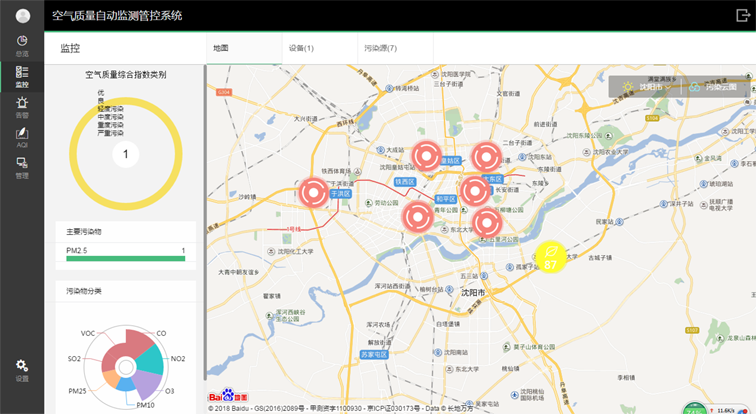Screen dimensions: 756x414
Task: Click the 皇姑区 district label
Action: click(x=451, y=160)
